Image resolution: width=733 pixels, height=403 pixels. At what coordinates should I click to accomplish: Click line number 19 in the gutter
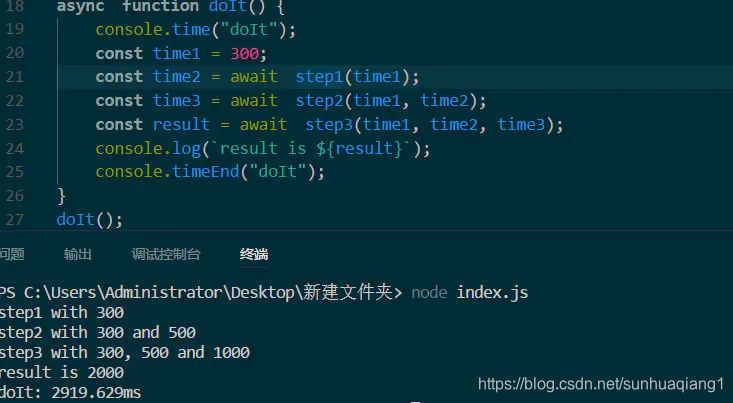coord(14,29)
